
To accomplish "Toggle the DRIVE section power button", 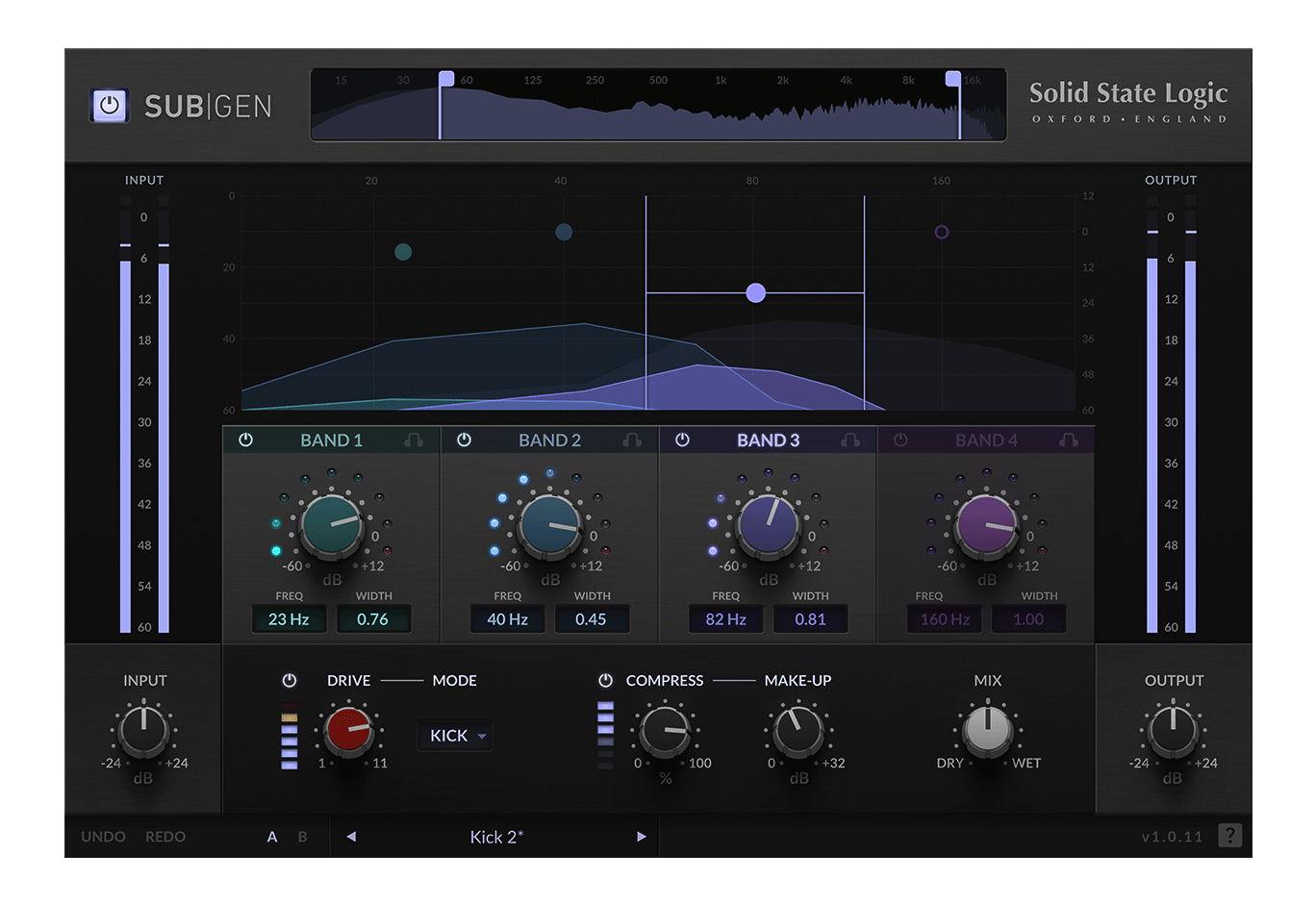I will 288,680.
